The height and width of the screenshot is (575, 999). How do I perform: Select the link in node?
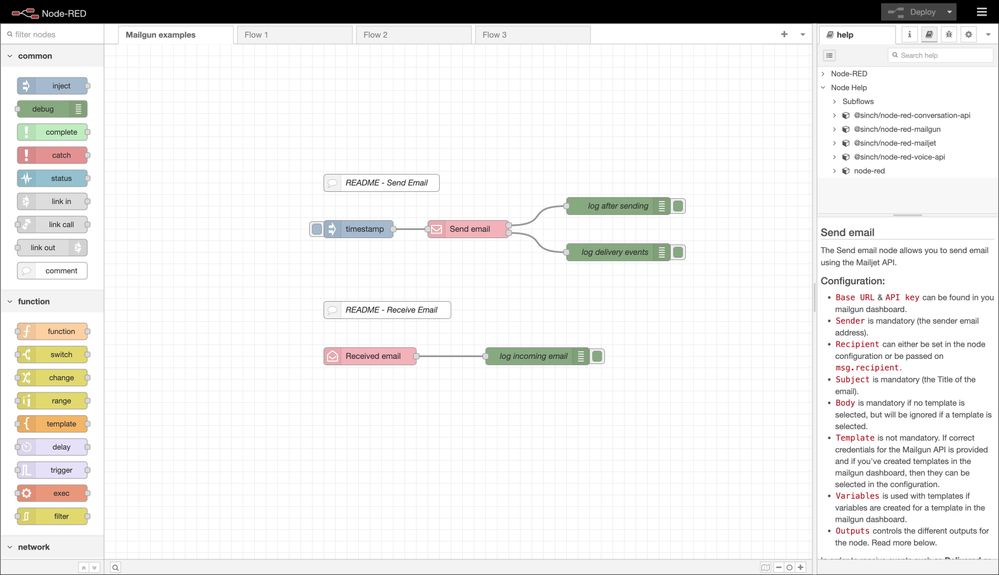(x=53, y=201)
